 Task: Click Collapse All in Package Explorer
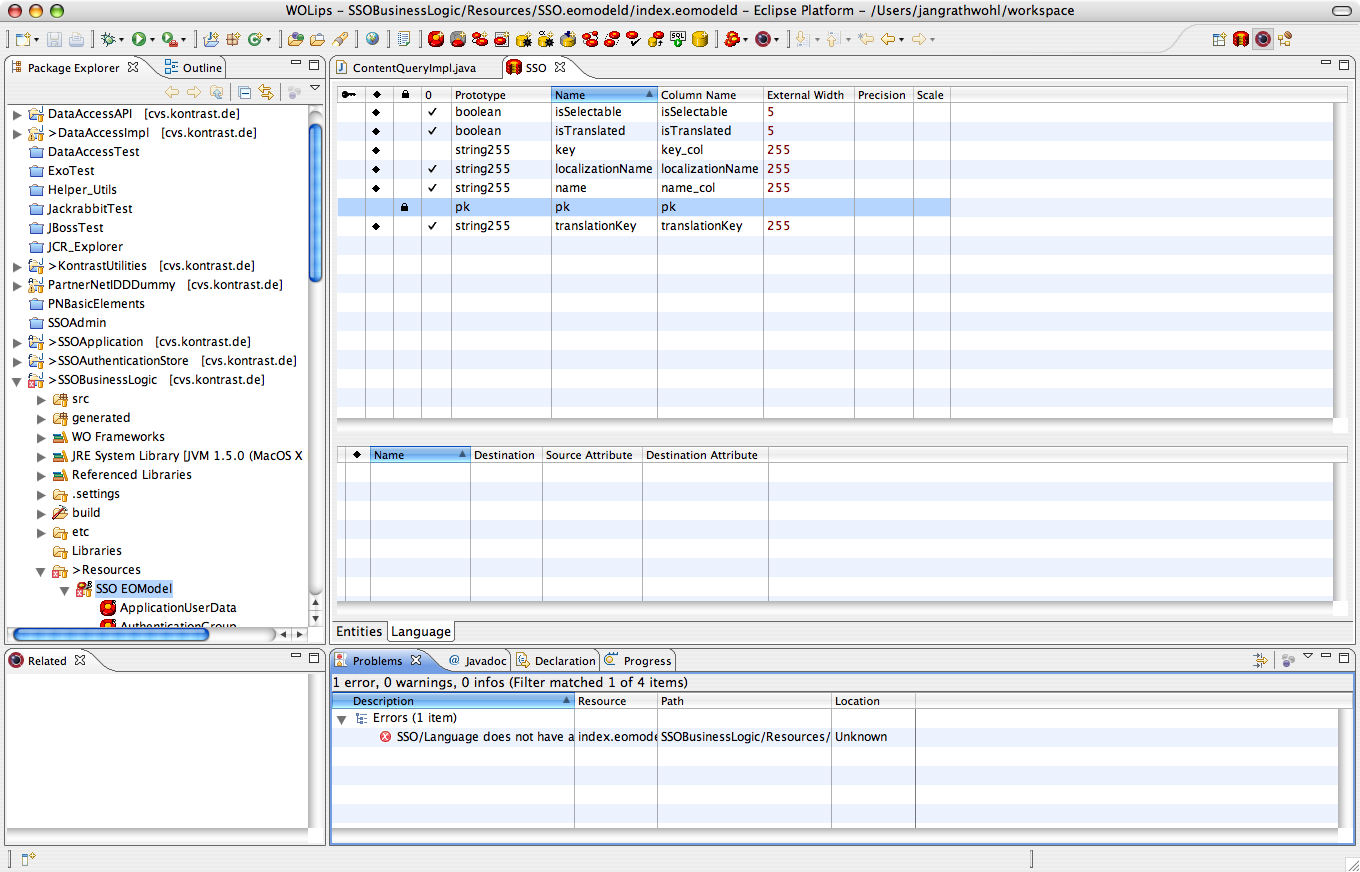click(x=244, y=92)
